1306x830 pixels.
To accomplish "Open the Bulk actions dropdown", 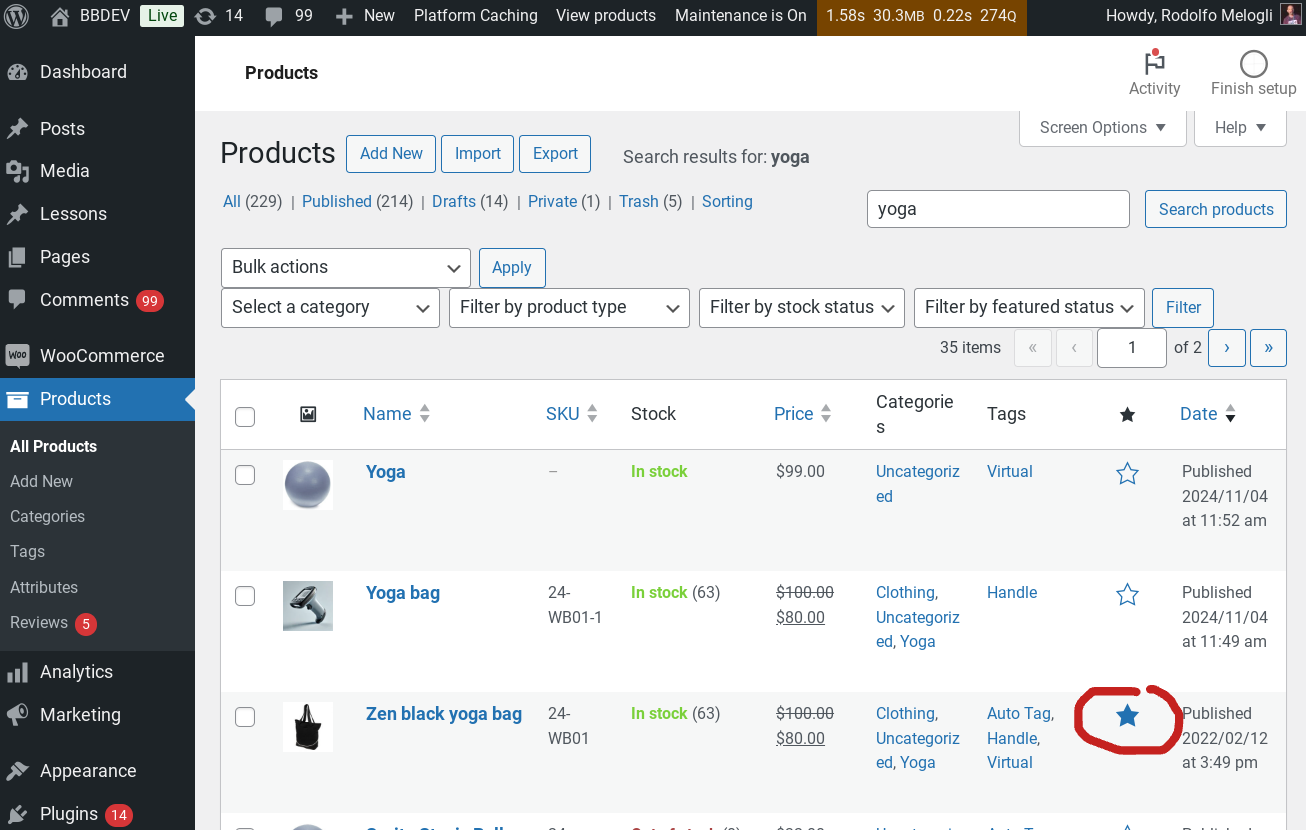I will point(345,267).
